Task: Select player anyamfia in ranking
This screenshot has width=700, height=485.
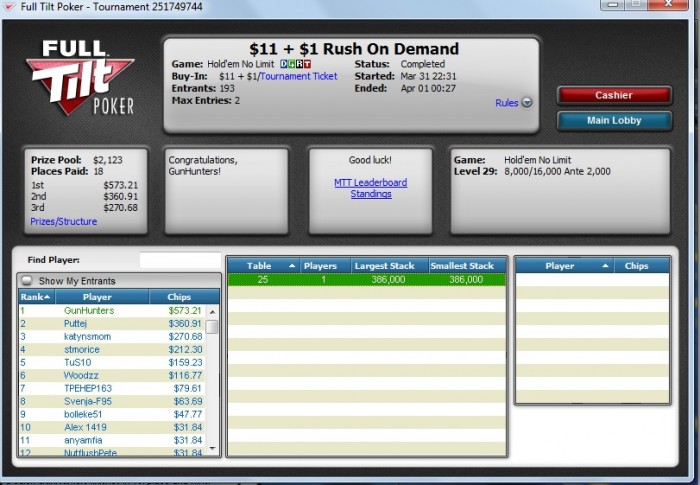Action: 112,440
